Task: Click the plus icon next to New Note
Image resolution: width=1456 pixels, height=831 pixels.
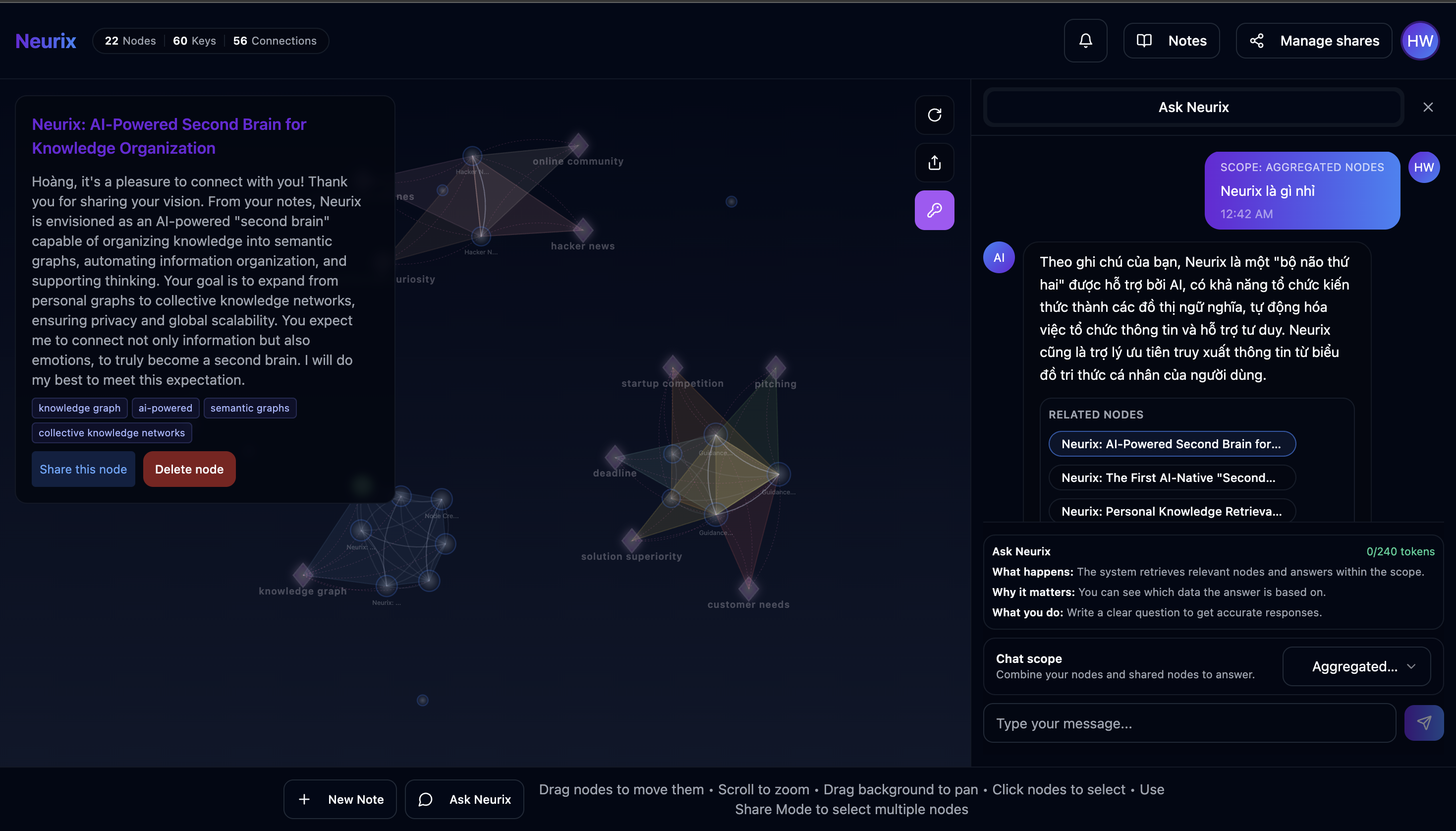Action: (x=305, y=799)
